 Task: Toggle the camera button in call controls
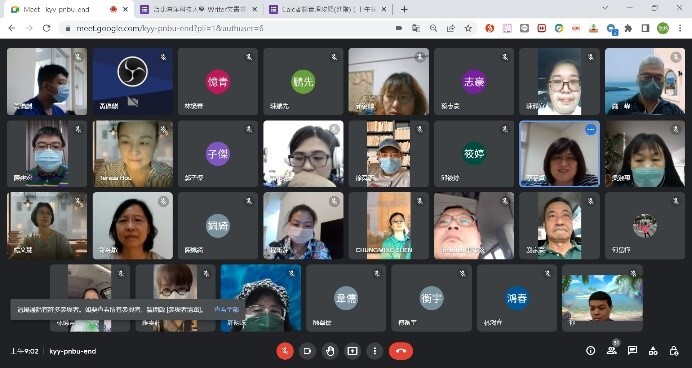pos(308,351)
